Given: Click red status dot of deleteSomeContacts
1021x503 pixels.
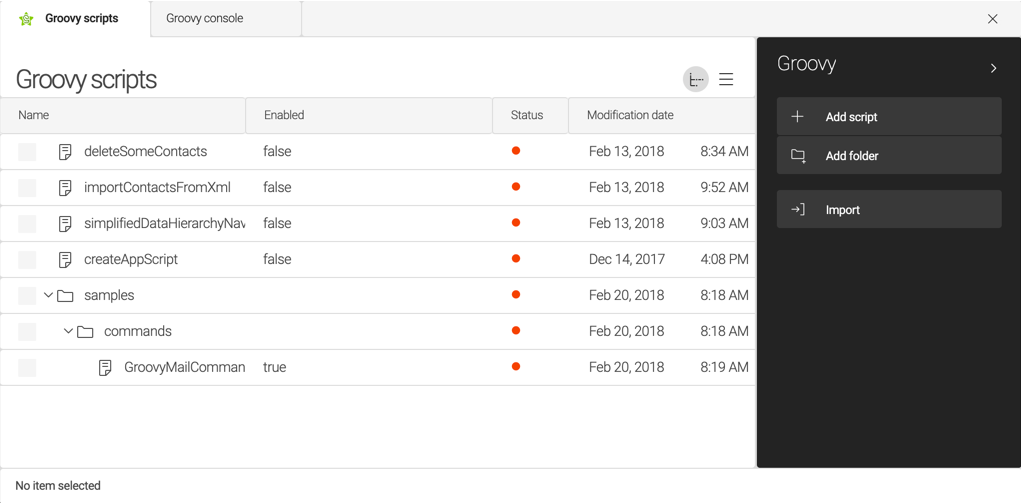Looking at the screenshot, I should click(x=516, y=151).
